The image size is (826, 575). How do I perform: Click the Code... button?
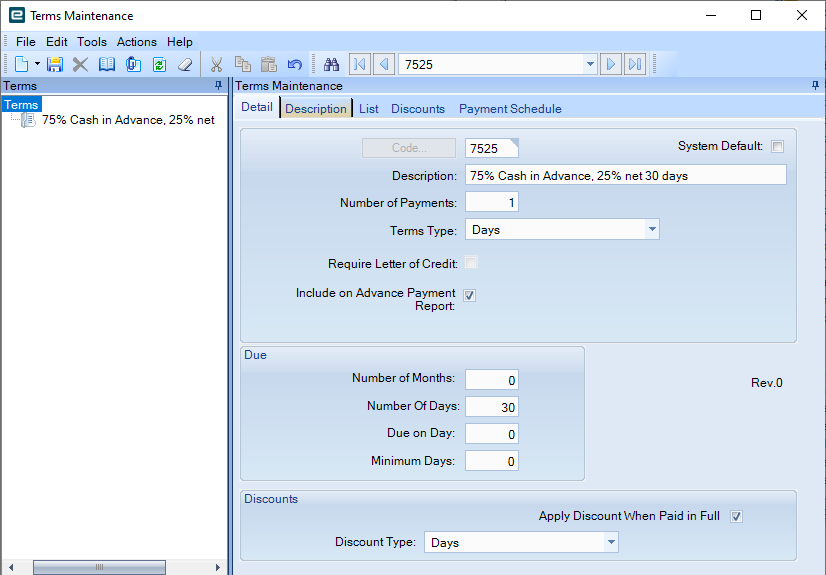(x=409, y=148)
